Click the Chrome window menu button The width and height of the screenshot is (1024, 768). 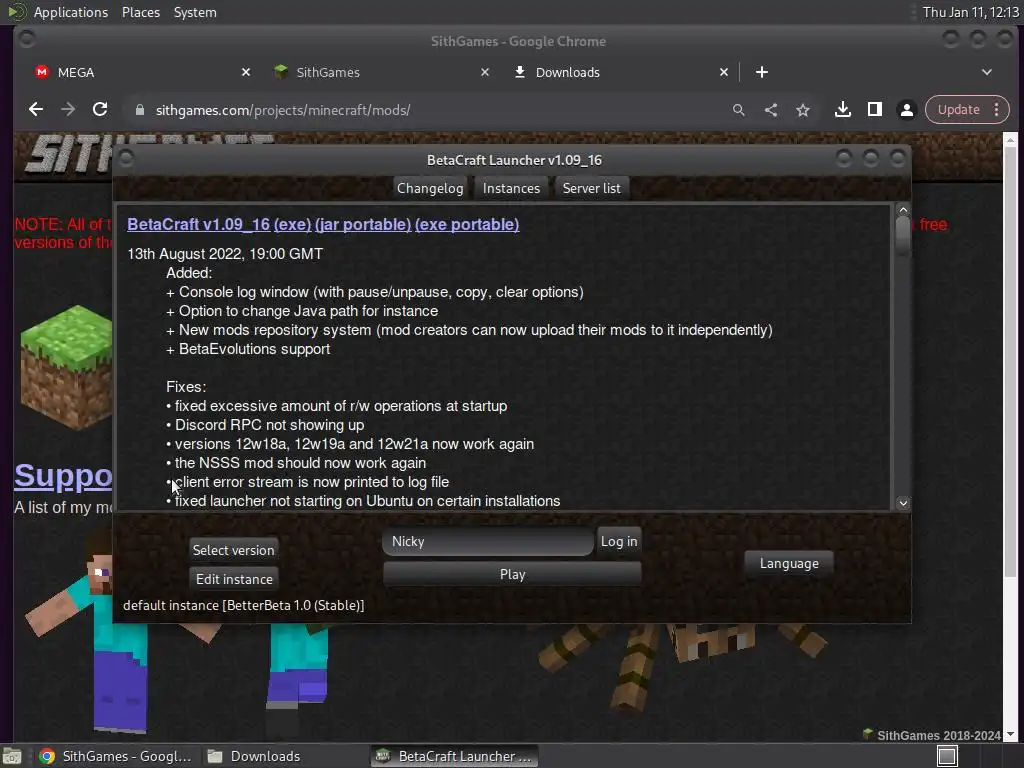click(x=27, y=39)
